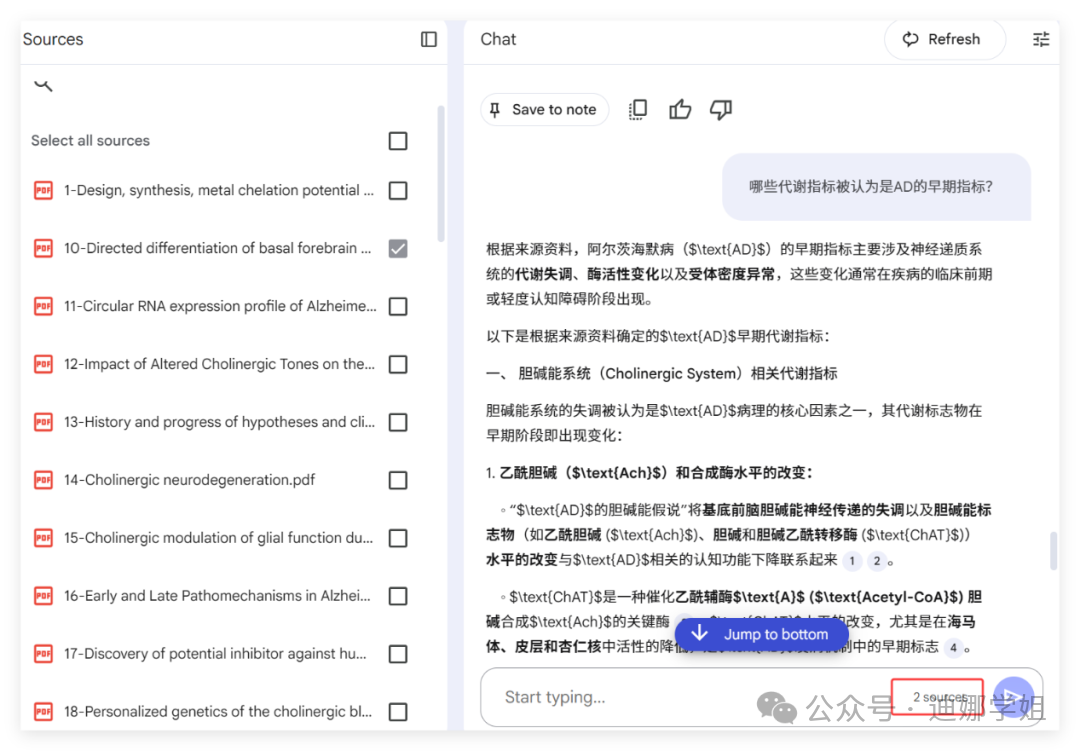Collapse the Sources panel using the sidebar icon
Screen dimensions: 1080x751
click(428, 39)
